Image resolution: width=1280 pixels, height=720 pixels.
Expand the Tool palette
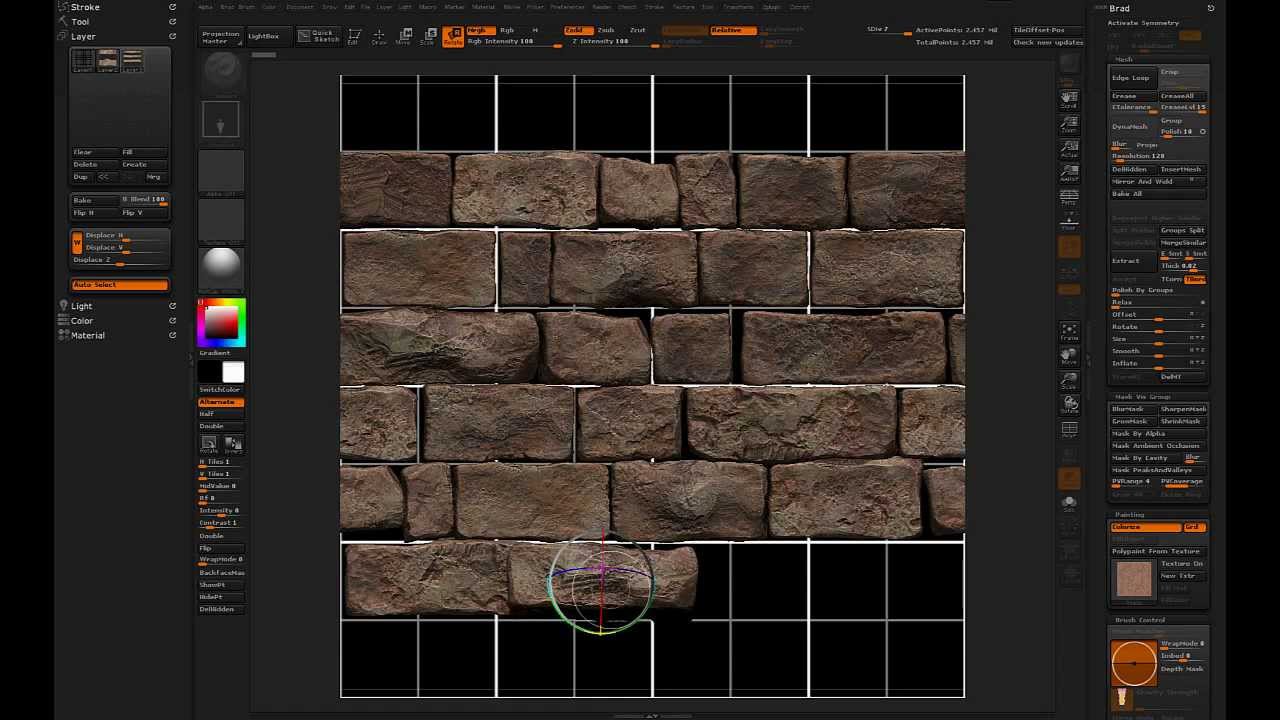pos(80,21)
